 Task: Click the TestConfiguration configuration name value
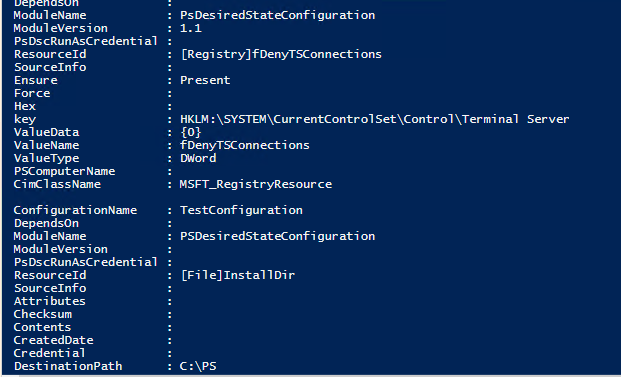pos(241,210)
